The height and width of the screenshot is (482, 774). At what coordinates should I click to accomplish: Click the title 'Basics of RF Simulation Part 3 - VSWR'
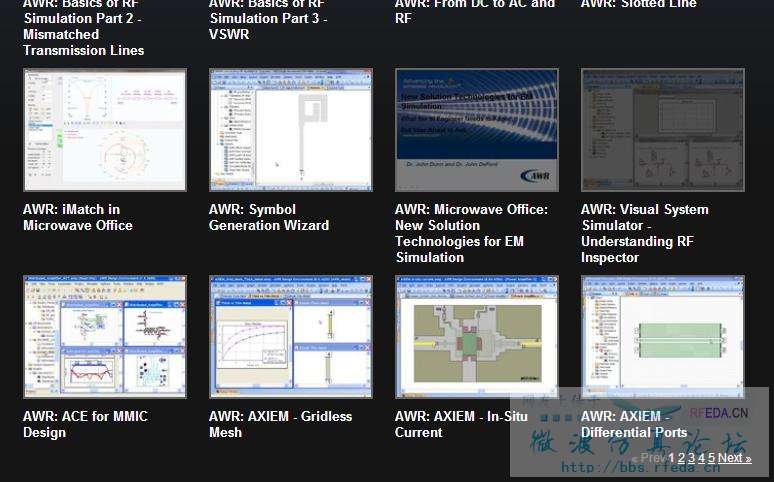tap(268, 19)
